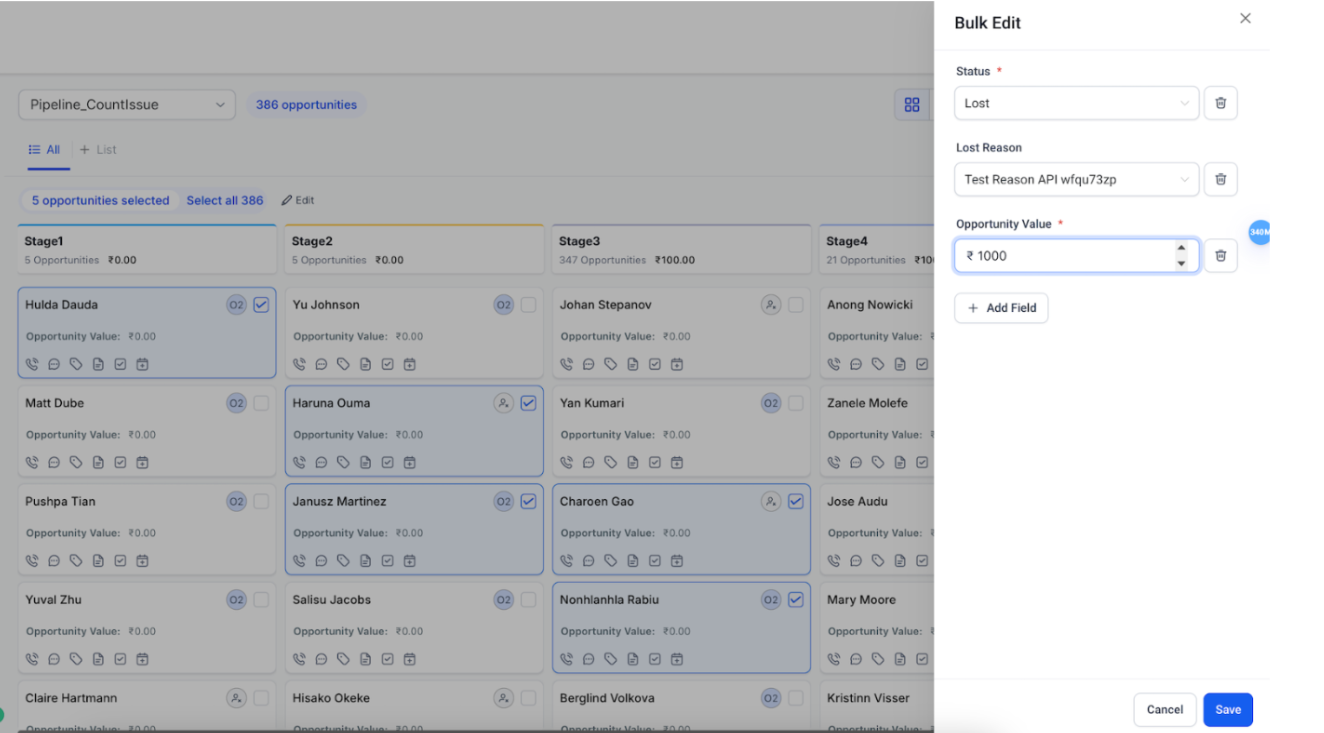Expand the Status dropdown showing Lost
Image resolution: width=1324 pixels, height=733 pixels.
[1076, 103]
